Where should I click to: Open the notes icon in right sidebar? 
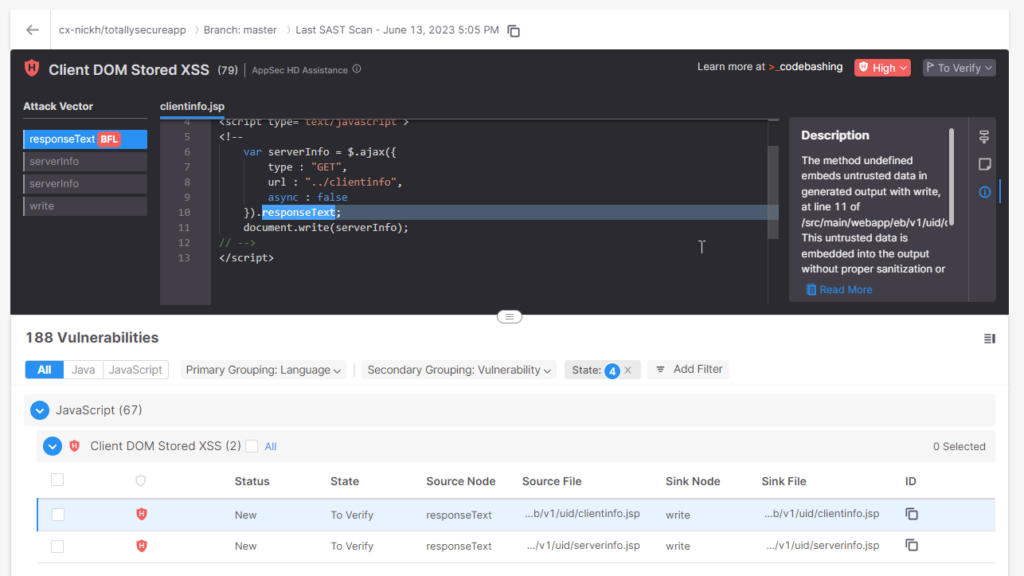(x=984, y=164)
